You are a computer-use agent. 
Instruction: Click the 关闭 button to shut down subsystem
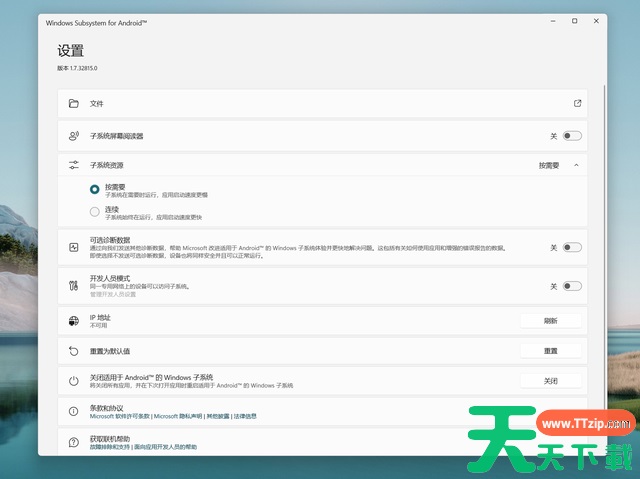(550, 381)
